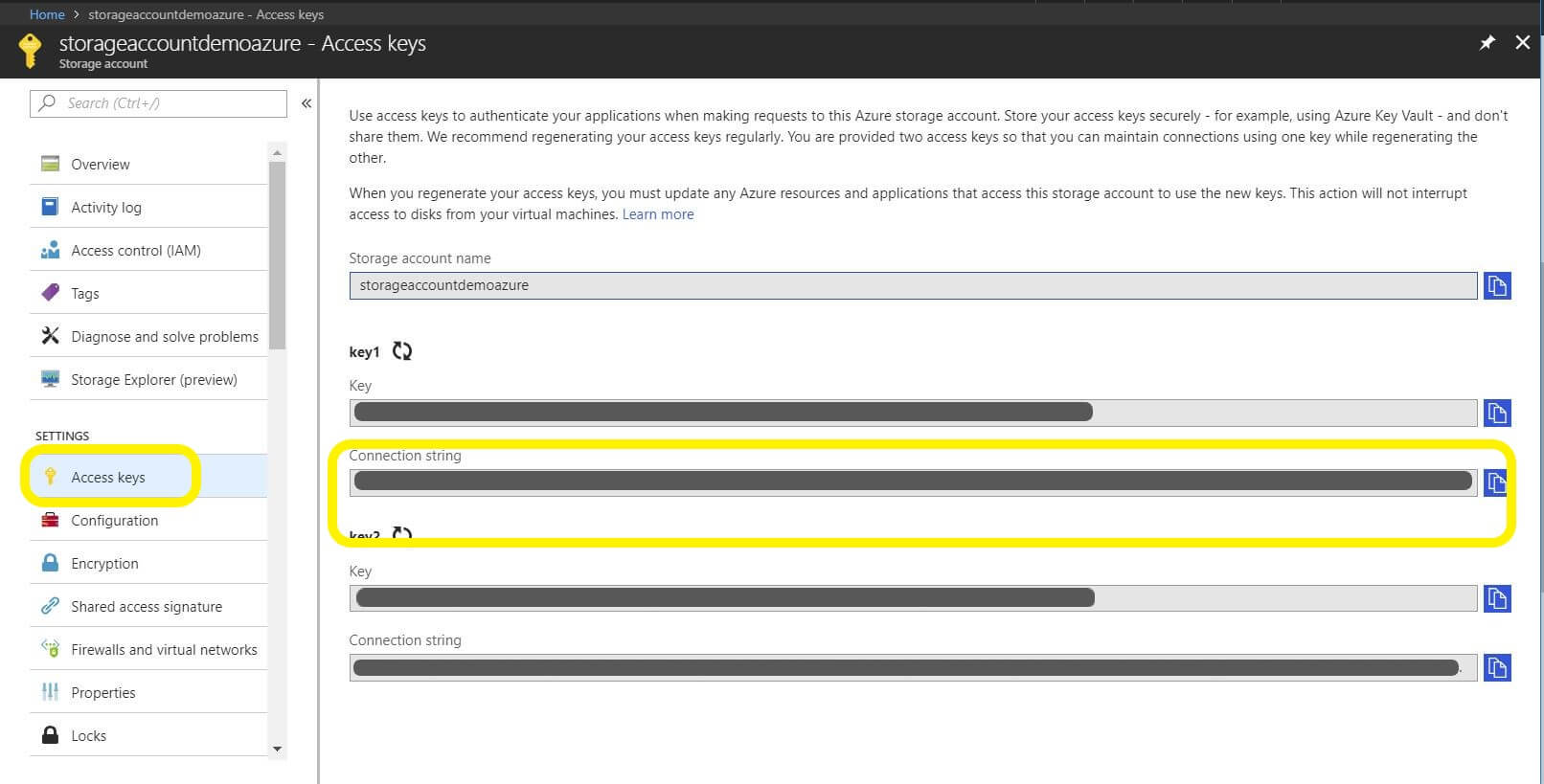Open the Properties page
Viewport: 1544px width, 784px height.
coord(148,692)
